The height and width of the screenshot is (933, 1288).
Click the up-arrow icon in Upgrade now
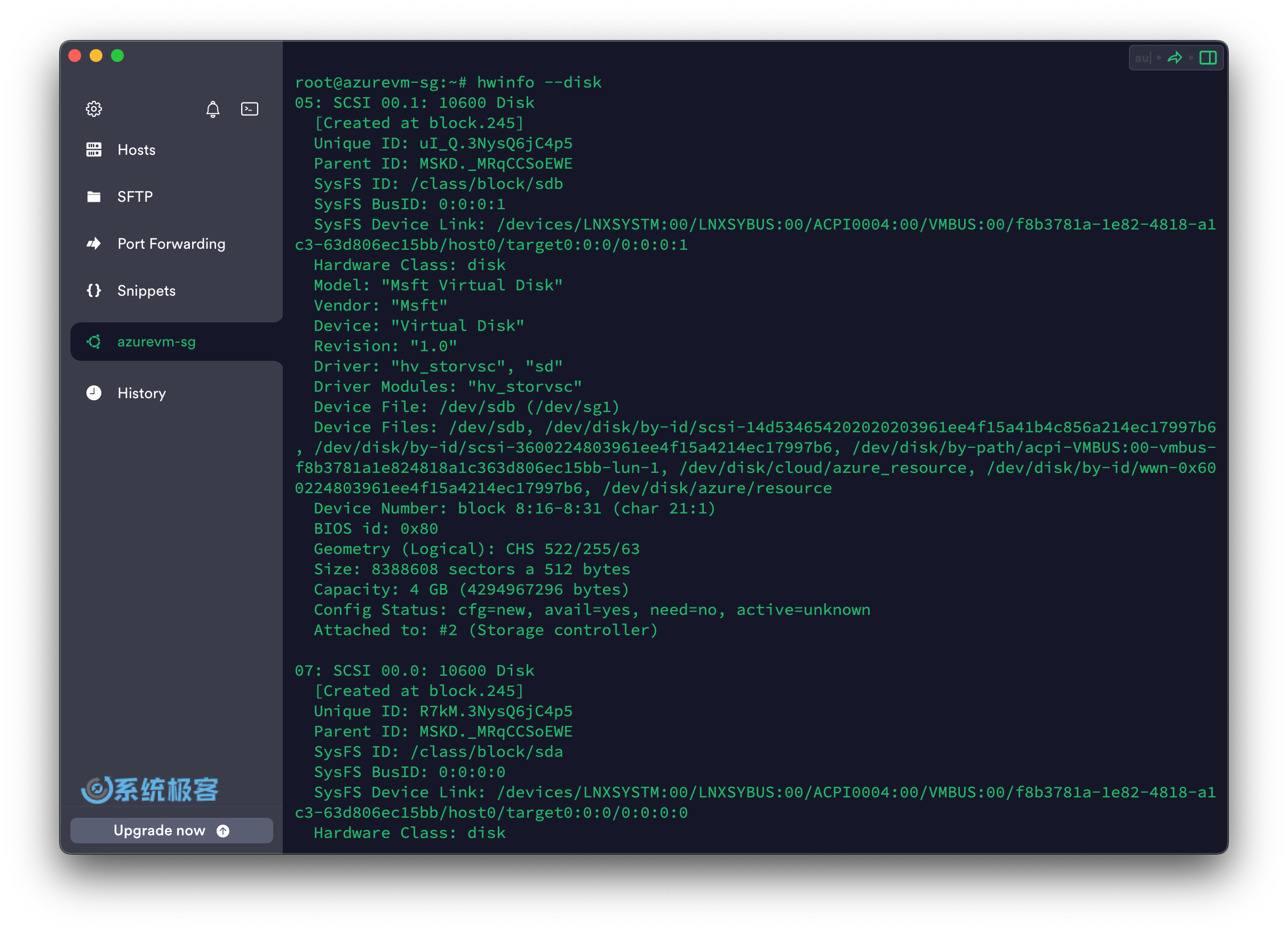click(223, 831)
